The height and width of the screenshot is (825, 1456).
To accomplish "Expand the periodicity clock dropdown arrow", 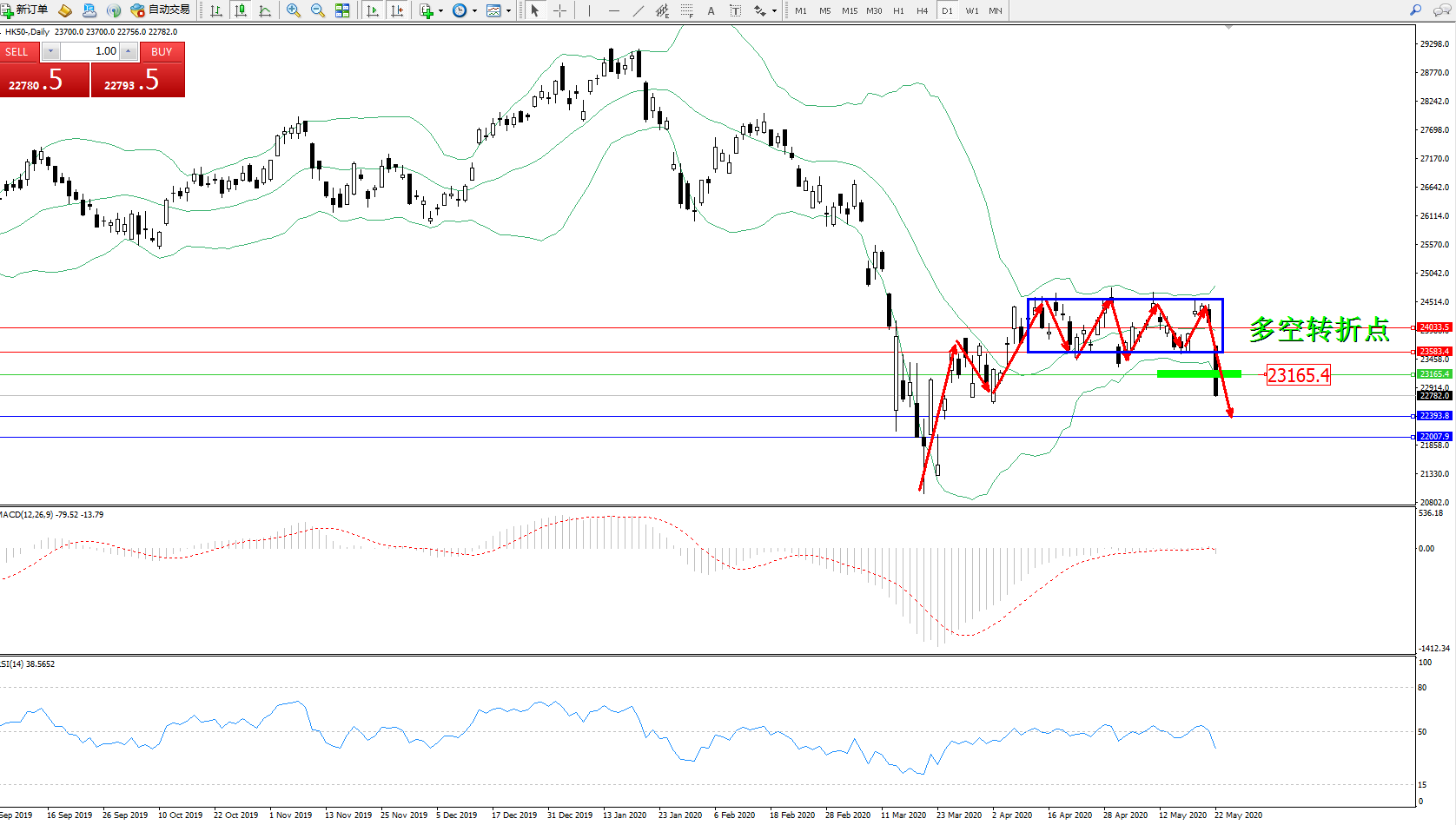I will pos(474,11).
